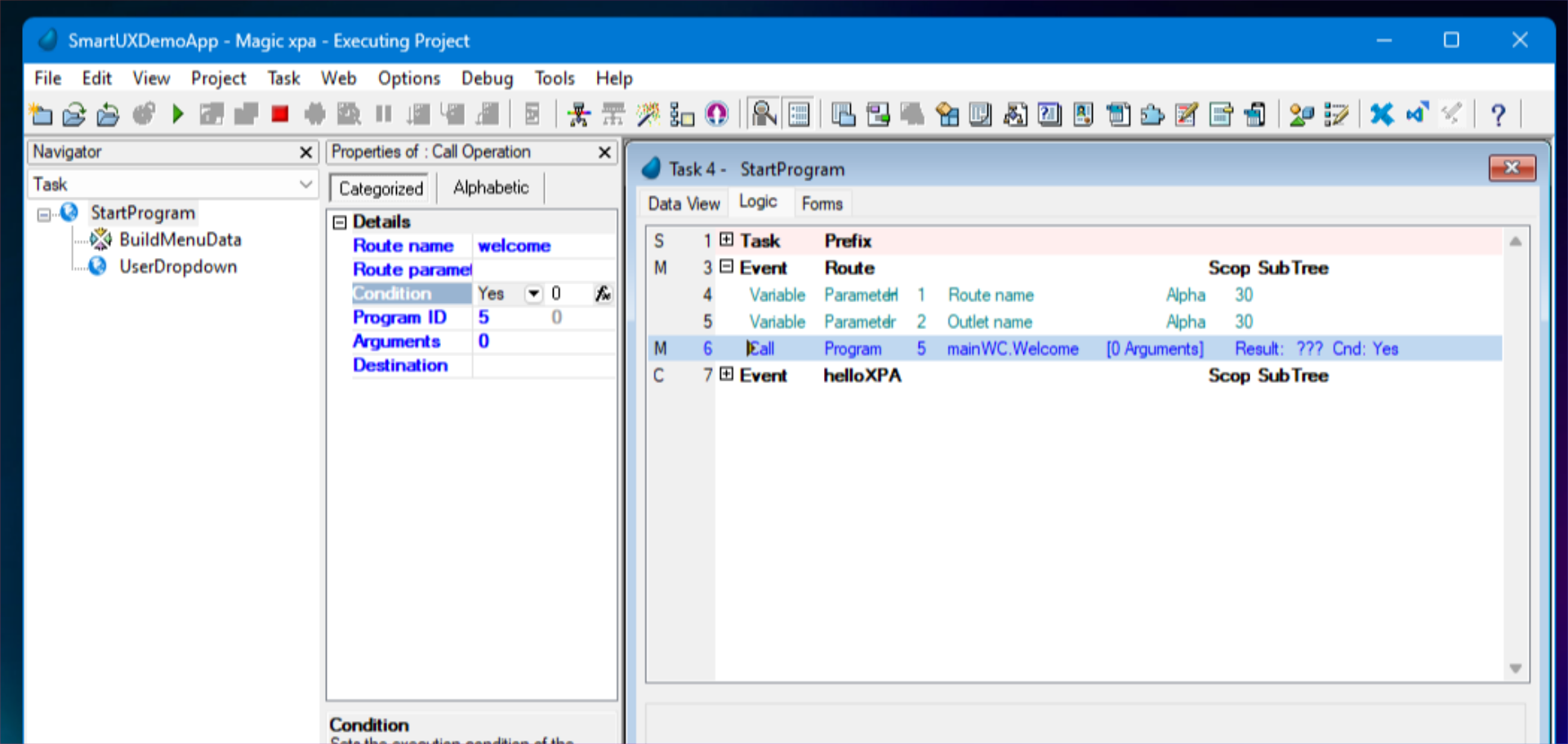Open Magic xpa Help via the question mark icon
Image resolution: width=1568 pixels, height=744 pixels.
click(x=1499, y=114)
